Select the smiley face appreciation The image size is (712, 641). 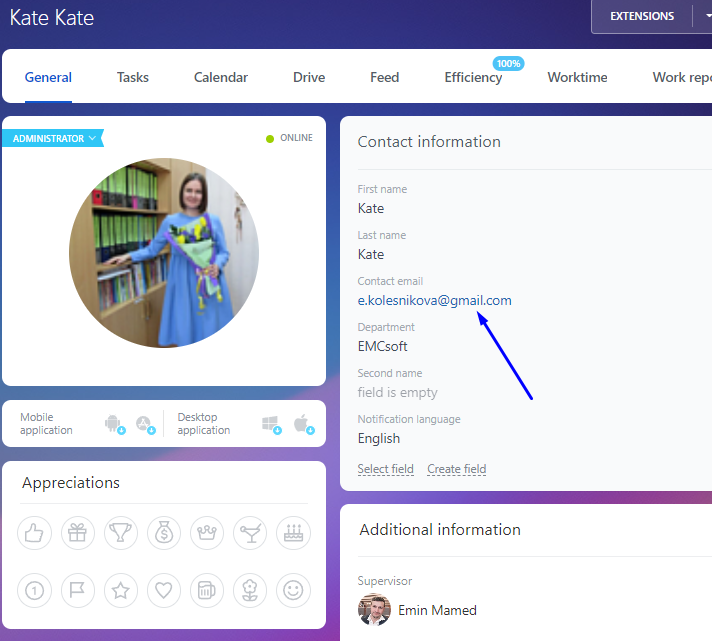point(293,591)
